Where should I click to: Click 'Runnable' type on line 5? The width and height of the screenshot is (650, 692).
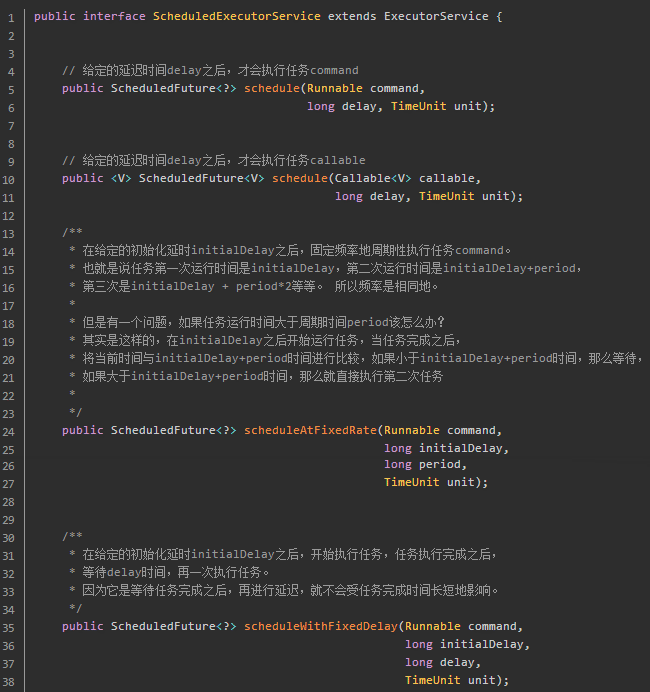[335, 88]
